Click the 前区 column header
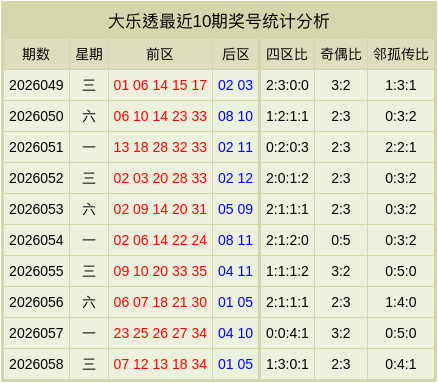The height and width of the screenshot is (383, 438). tap(160, 54)
